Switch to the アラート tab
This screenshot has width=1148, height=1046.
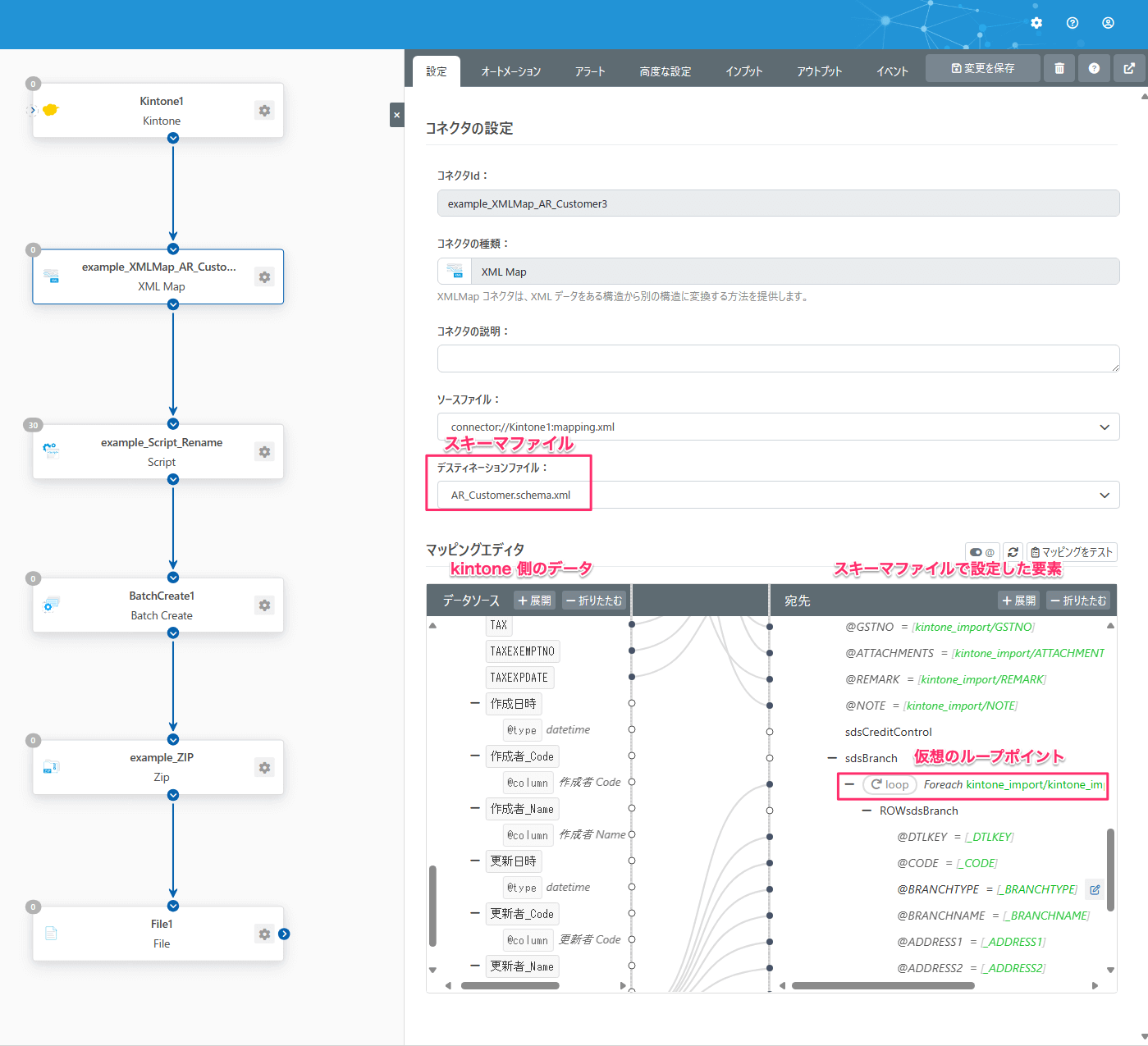coord(590,71)
